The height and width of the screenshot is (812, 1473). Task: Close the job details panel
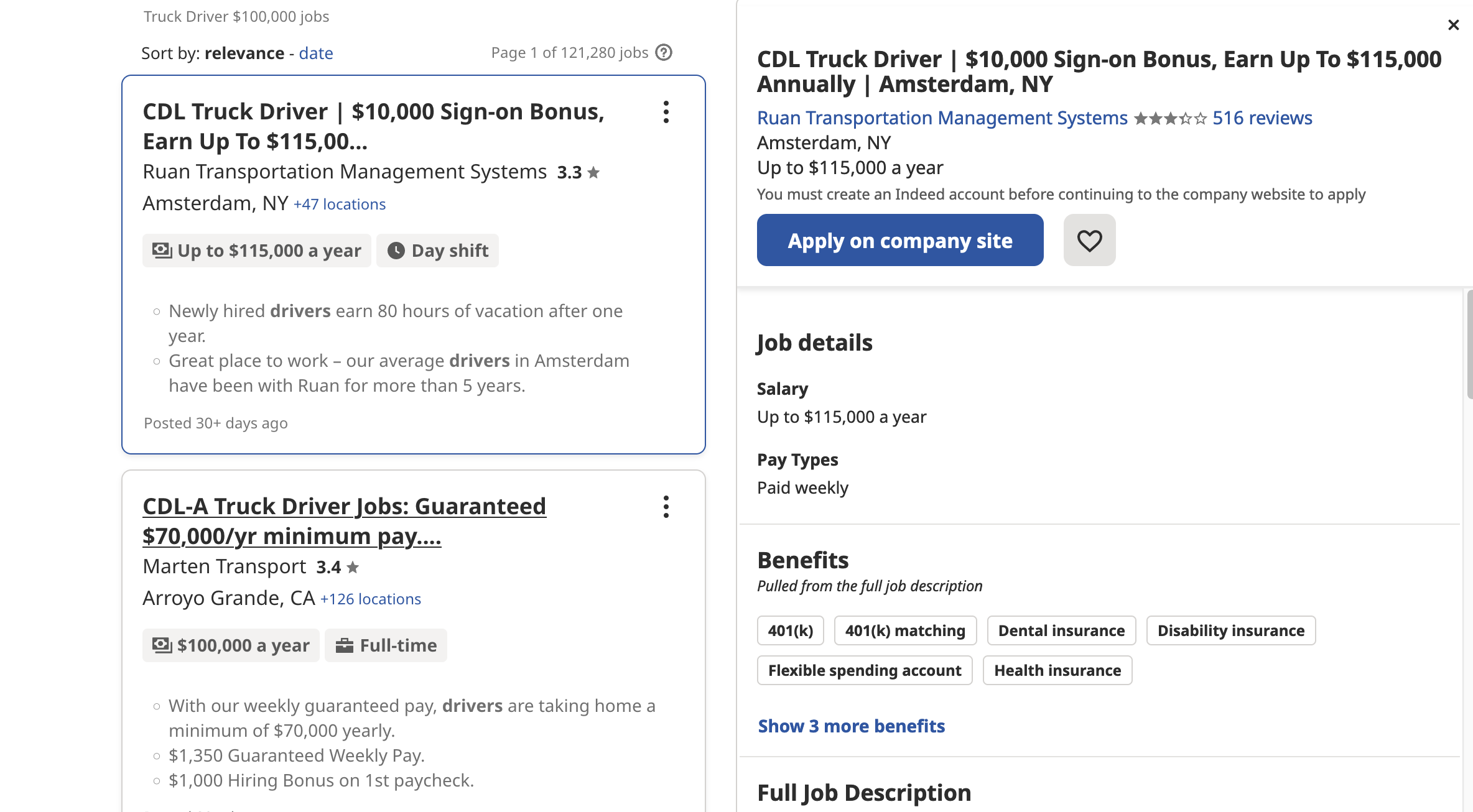1453,25
